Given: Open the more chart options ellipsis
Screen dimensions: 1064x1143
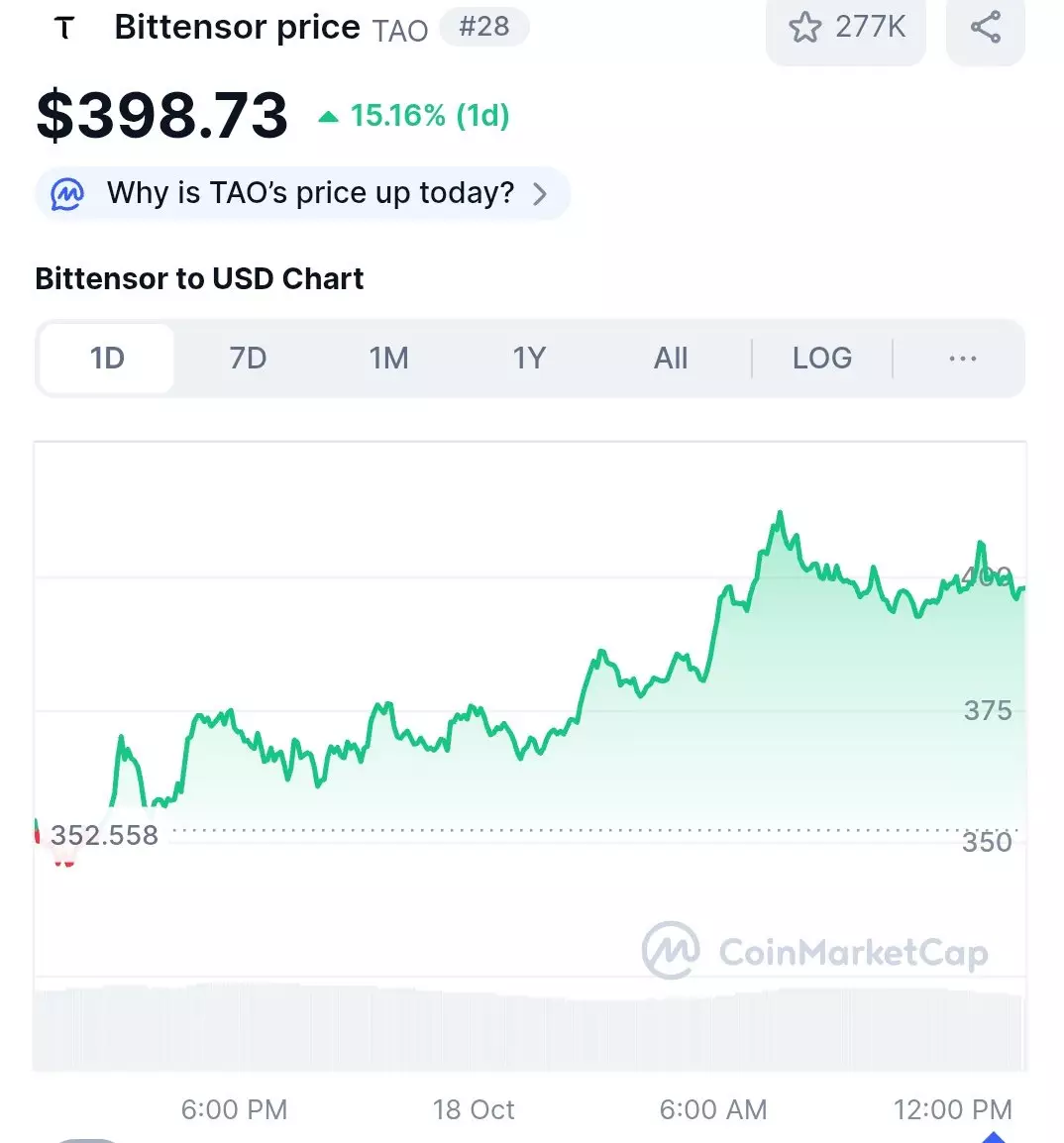Looking at the screenshot, I should [962, 358].
